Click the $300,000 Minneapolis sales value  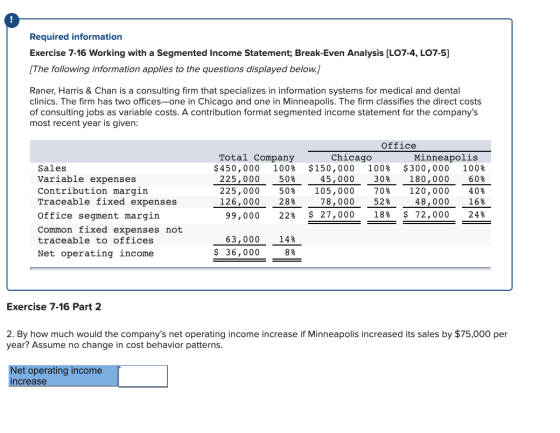coord(426,168)
